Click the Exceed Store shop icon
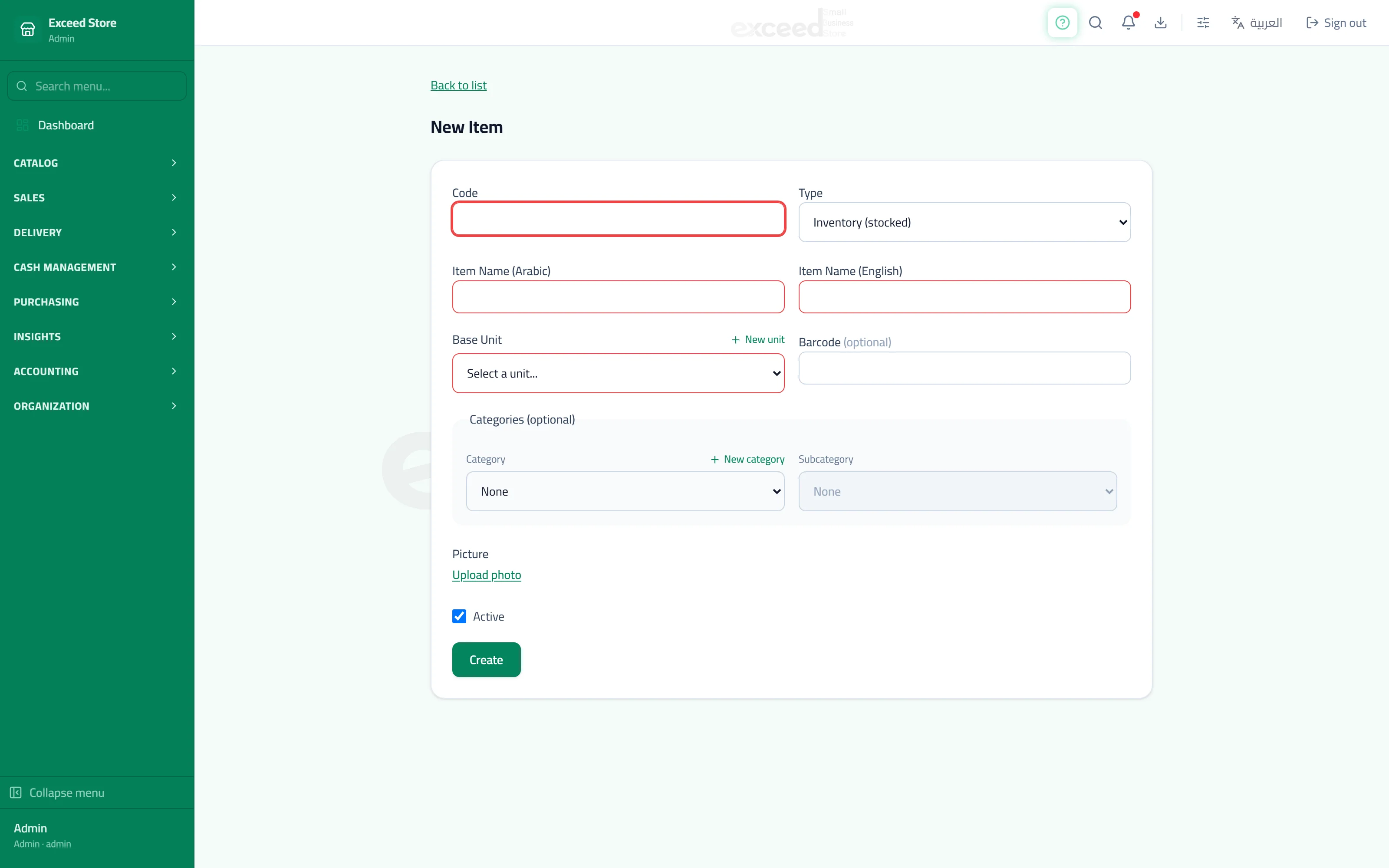1389x868 pixels. pos(27,29)
